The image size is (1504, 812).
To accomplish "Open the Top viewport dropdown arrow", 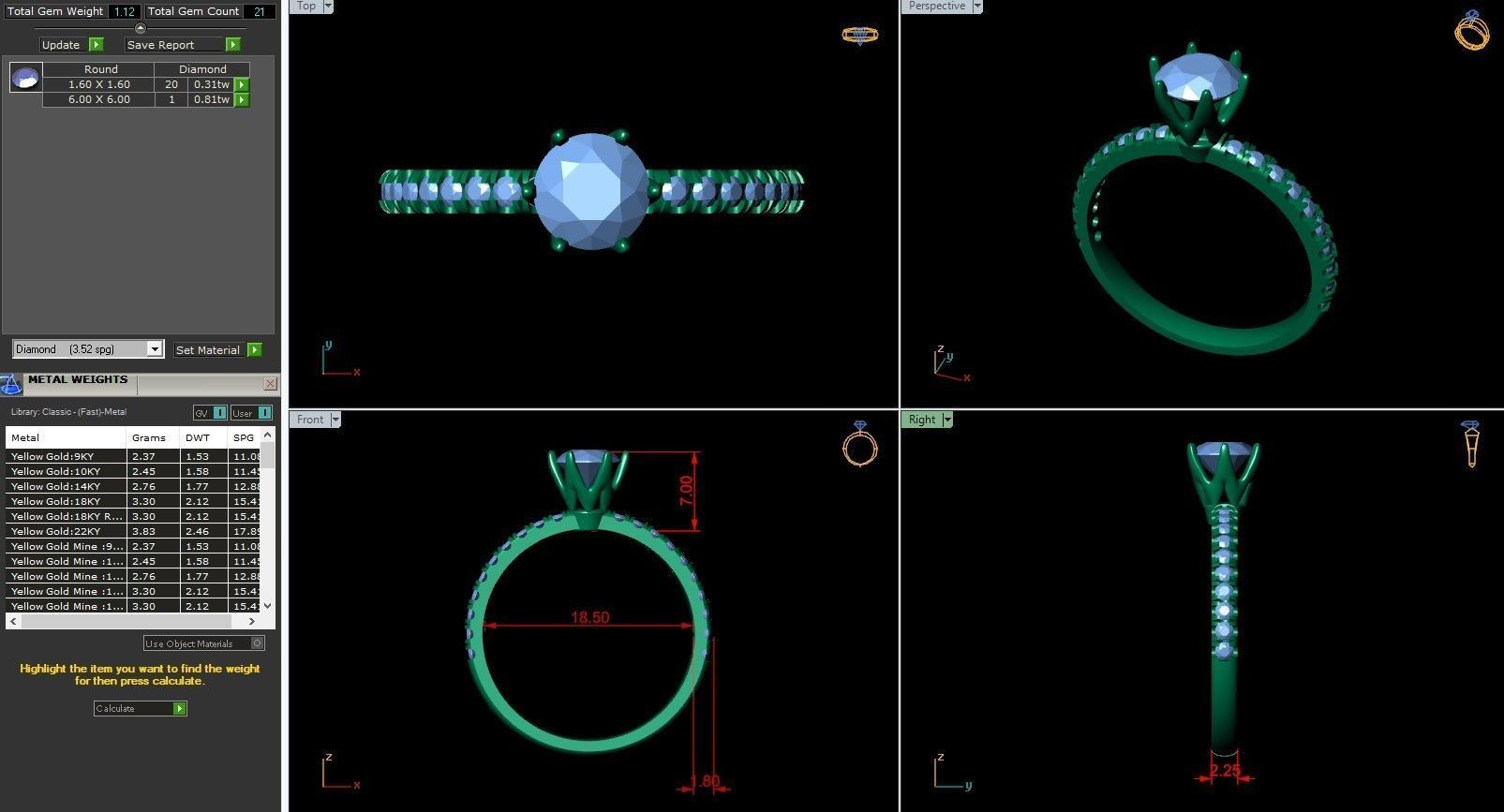I will click(x=328, y=6).
